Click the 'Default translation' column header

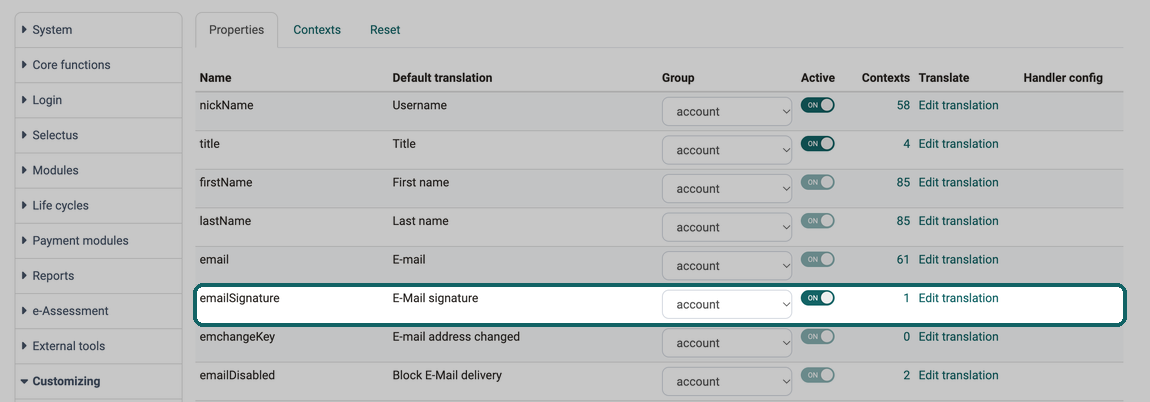[x=442, y=78]
